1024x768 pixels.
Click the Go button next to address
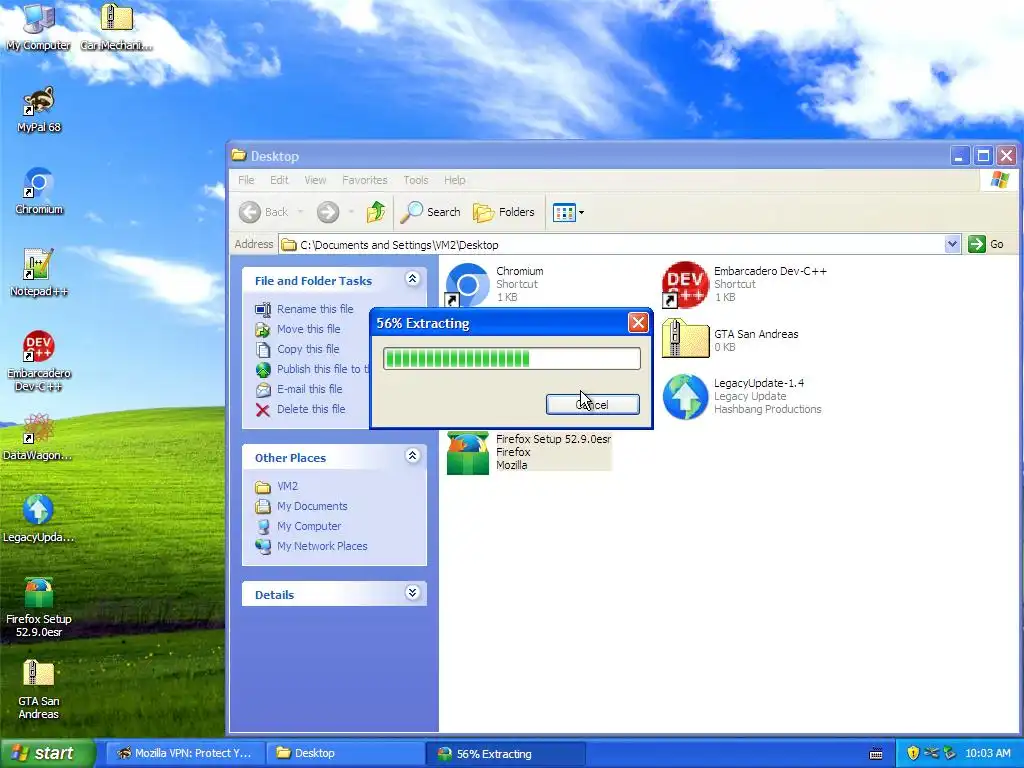coord(986,244)
